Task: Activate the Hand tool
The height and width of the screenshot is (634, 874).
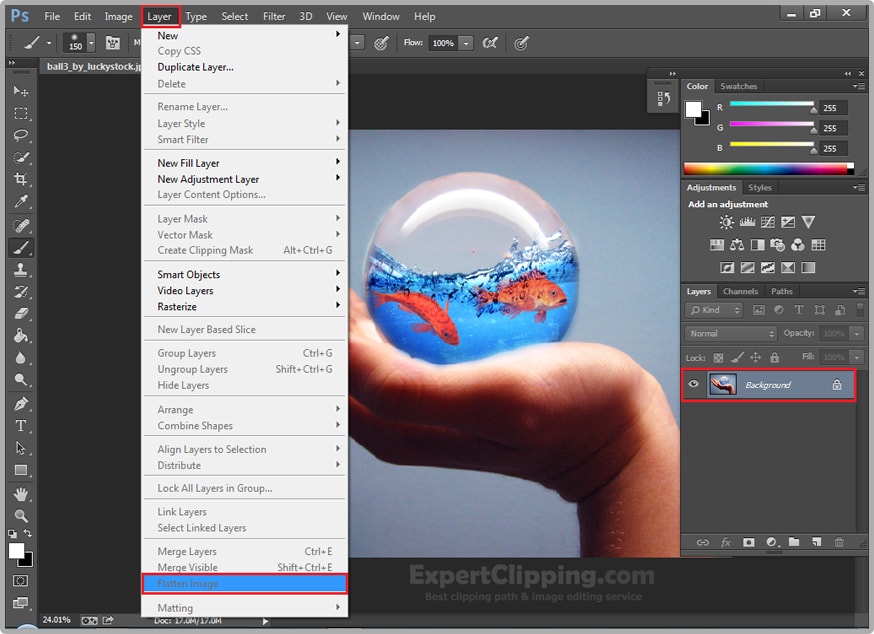Action: 20,494
